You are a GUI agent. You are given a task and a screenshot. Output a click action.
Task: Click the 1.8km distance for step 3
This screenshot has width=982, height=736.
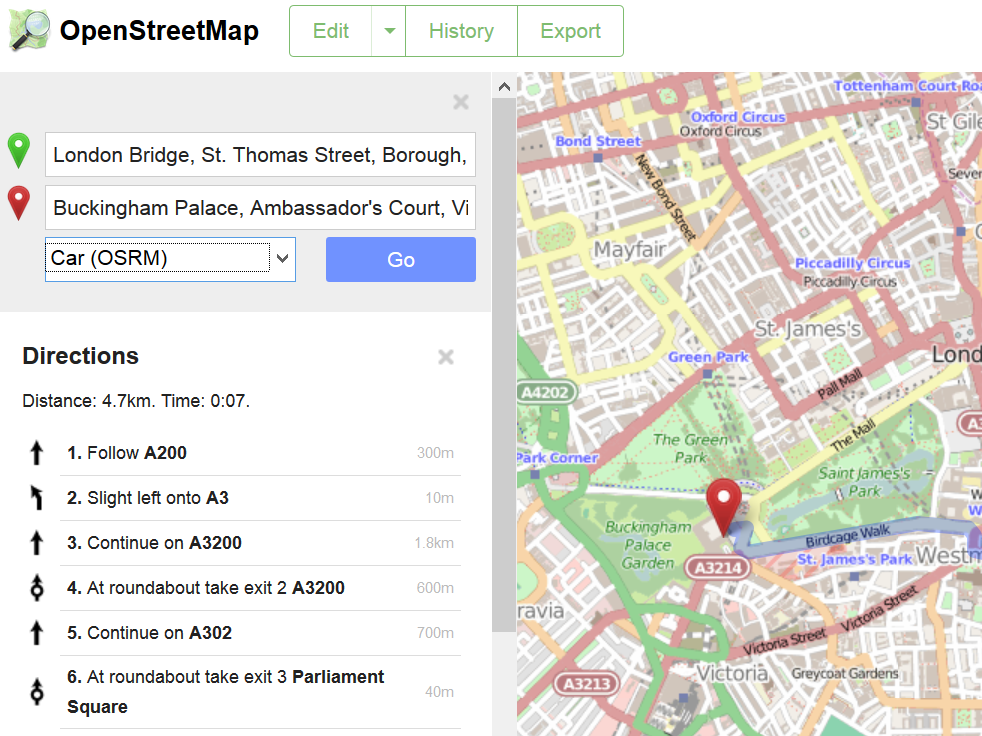pos(434,543)
